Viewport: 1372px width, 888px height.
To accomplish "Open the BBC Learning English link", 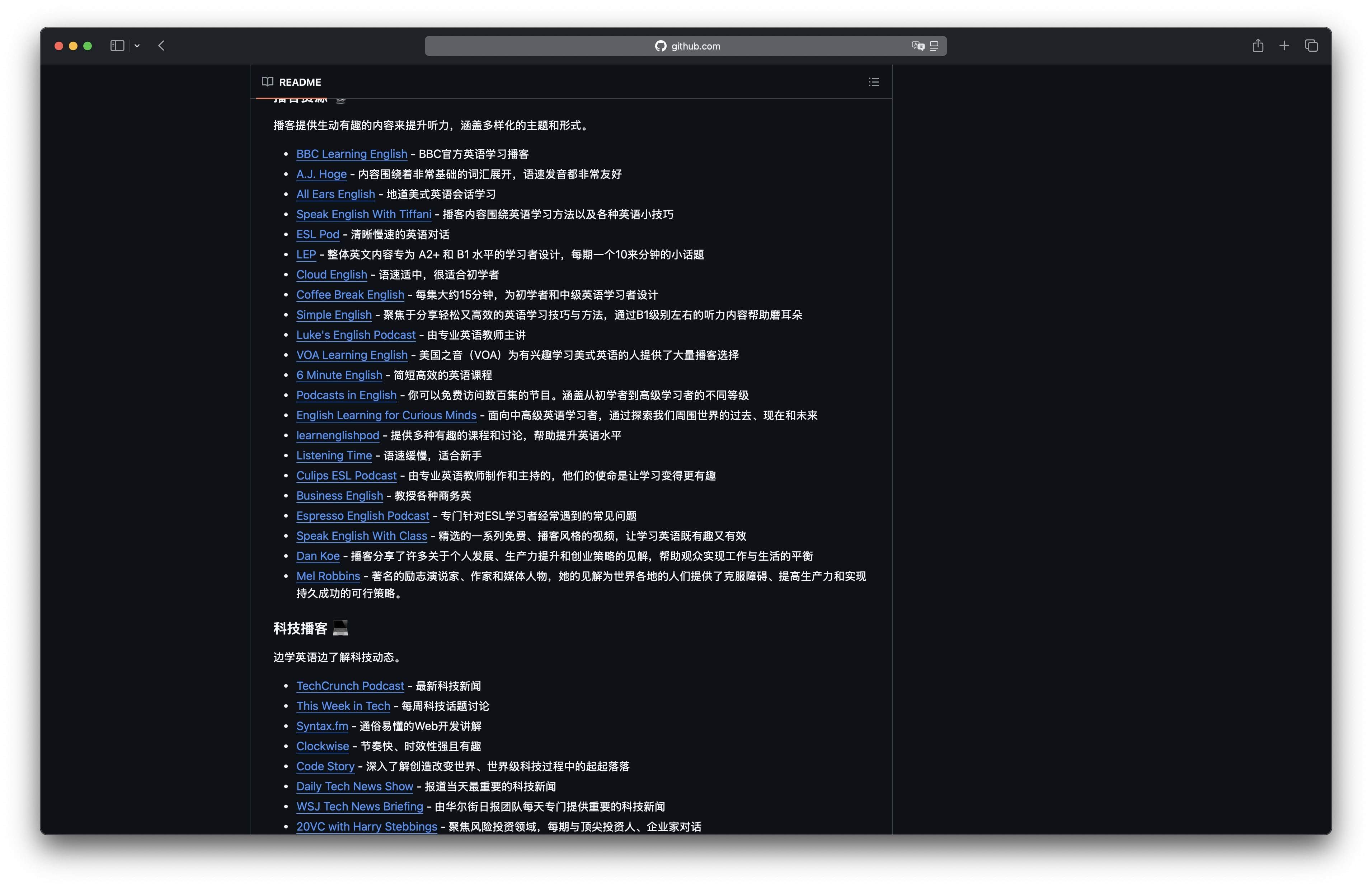I will (352, 154).
